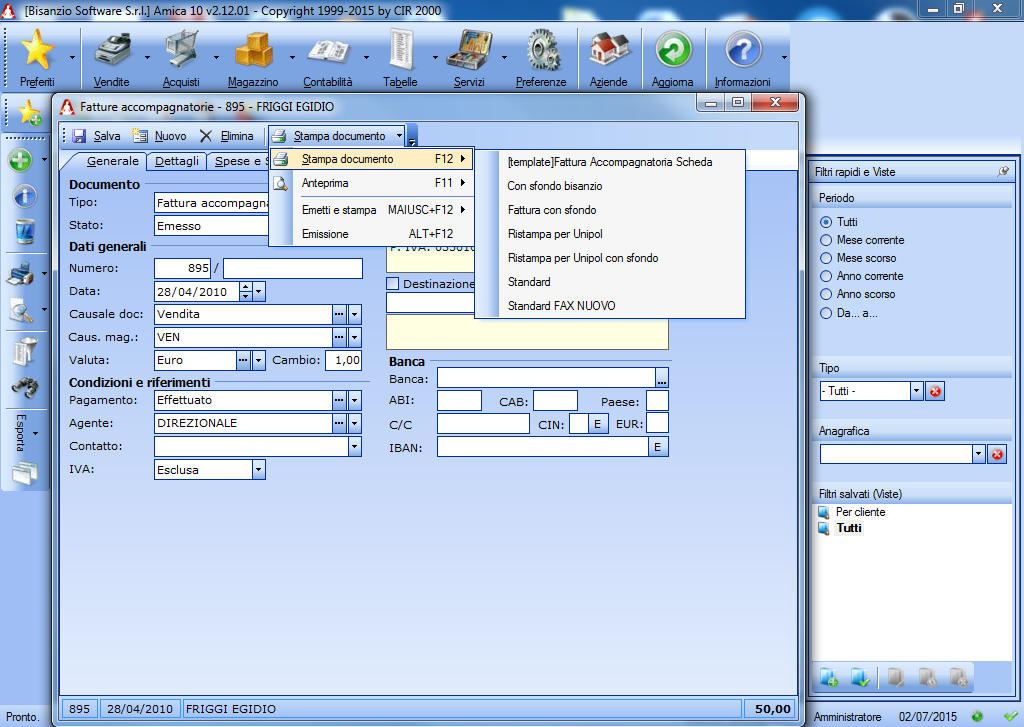The height and width of the screenshot is (727, 1024).
Task: Toggle the Destinazione checkbox
Action: tap(392, 283)
